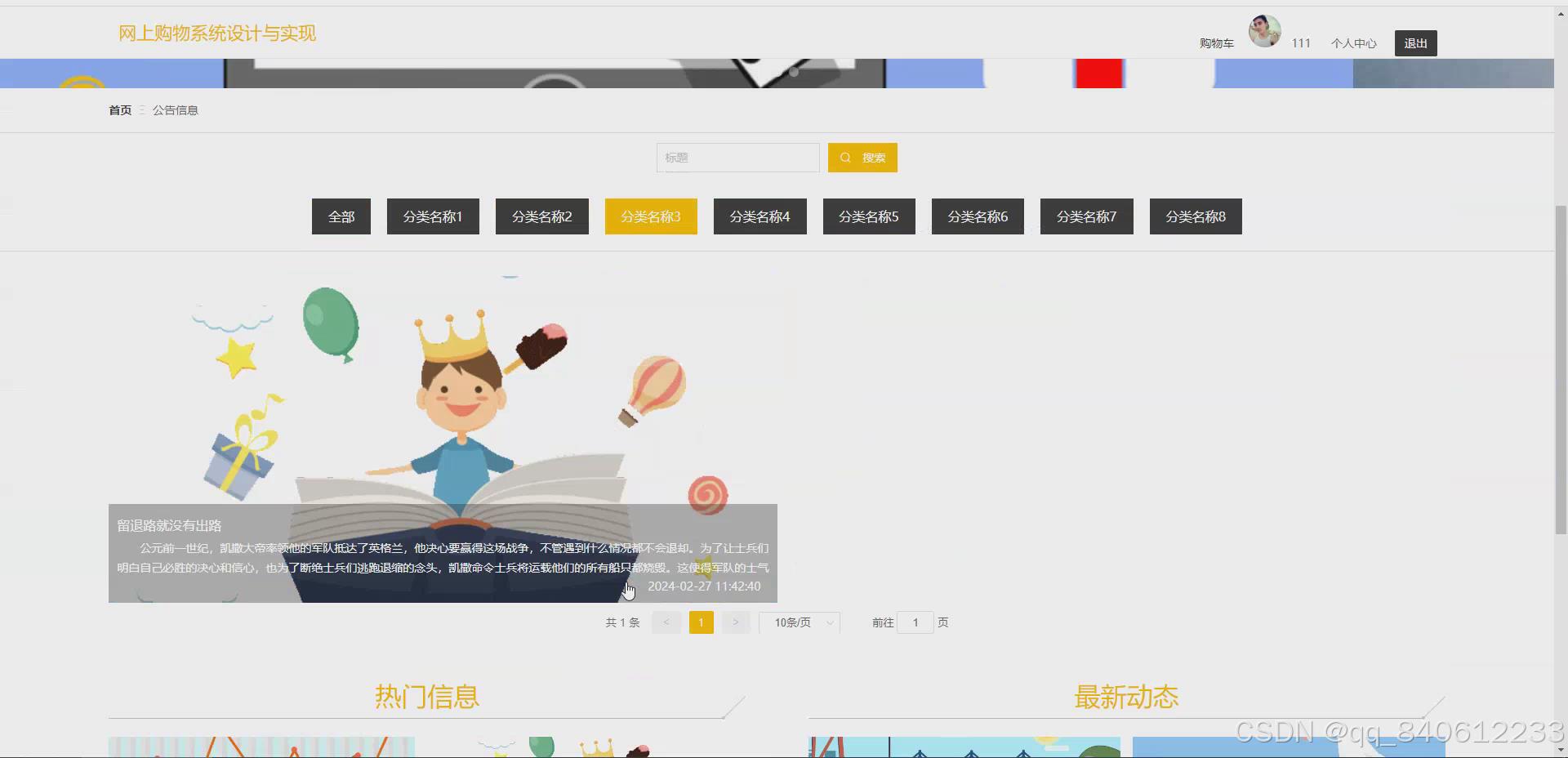The height and width of the screenshot is (758, 1568).
Task: Click the 标题 search input field
Action: (737, 157)
